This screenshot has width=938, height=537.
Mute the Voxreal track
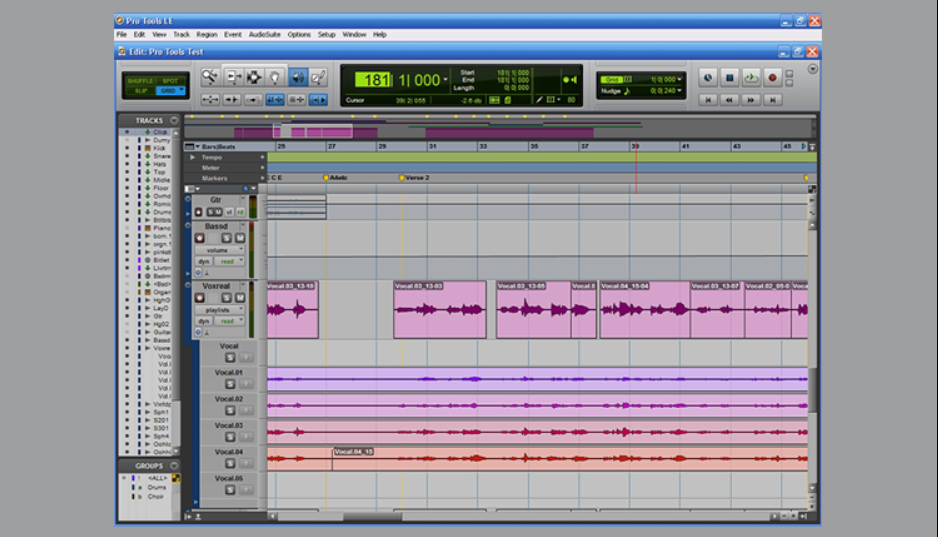click(240, 297)
